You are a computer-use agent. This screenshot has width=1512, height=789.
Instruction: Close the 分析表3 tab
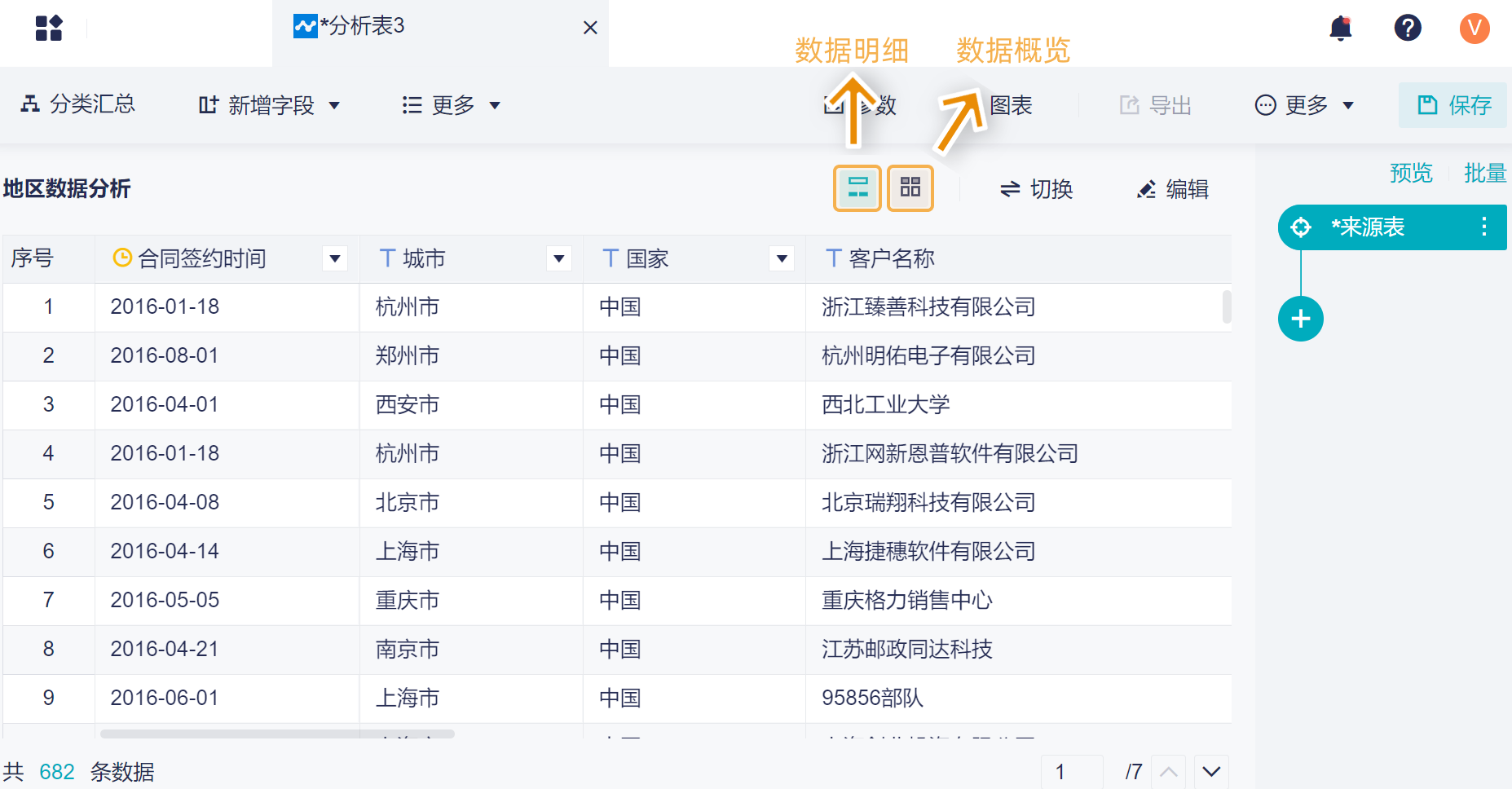click(591, 28)
